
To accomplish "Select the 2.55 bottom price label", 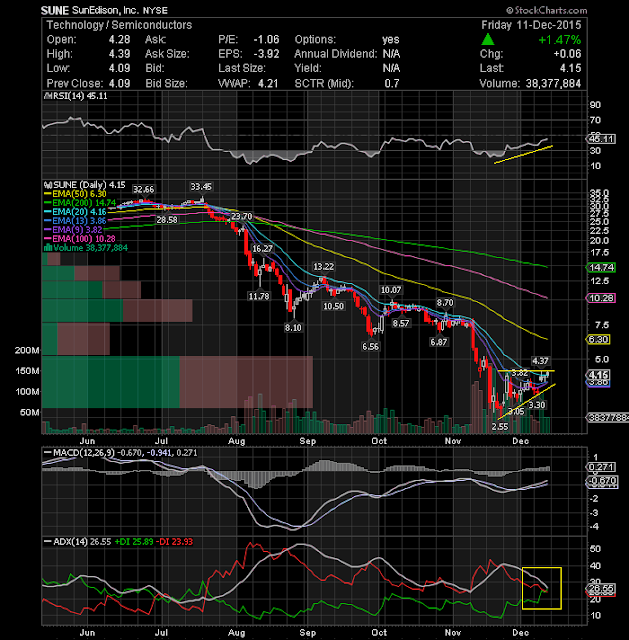I will click(500, 427).
